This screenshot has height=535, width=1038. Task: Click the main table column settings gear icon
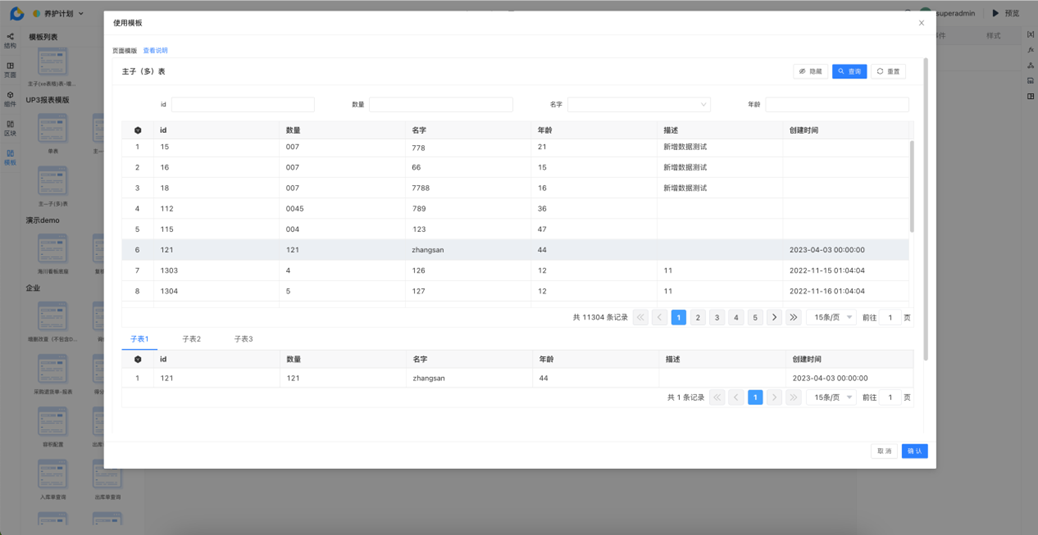coord(138,130)
